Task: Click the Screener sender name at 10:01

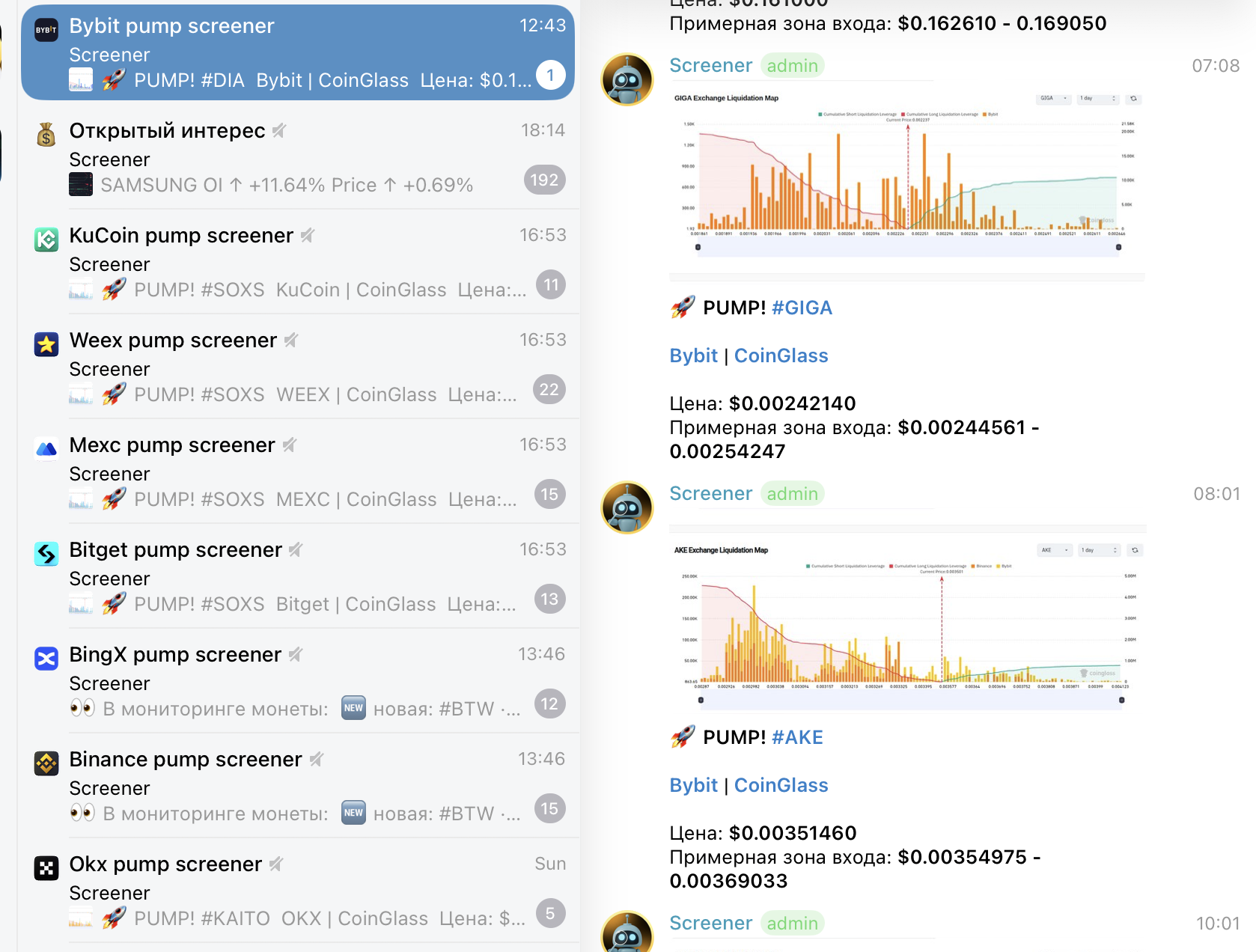Action: pyautogui.click(x=710, y=924)
